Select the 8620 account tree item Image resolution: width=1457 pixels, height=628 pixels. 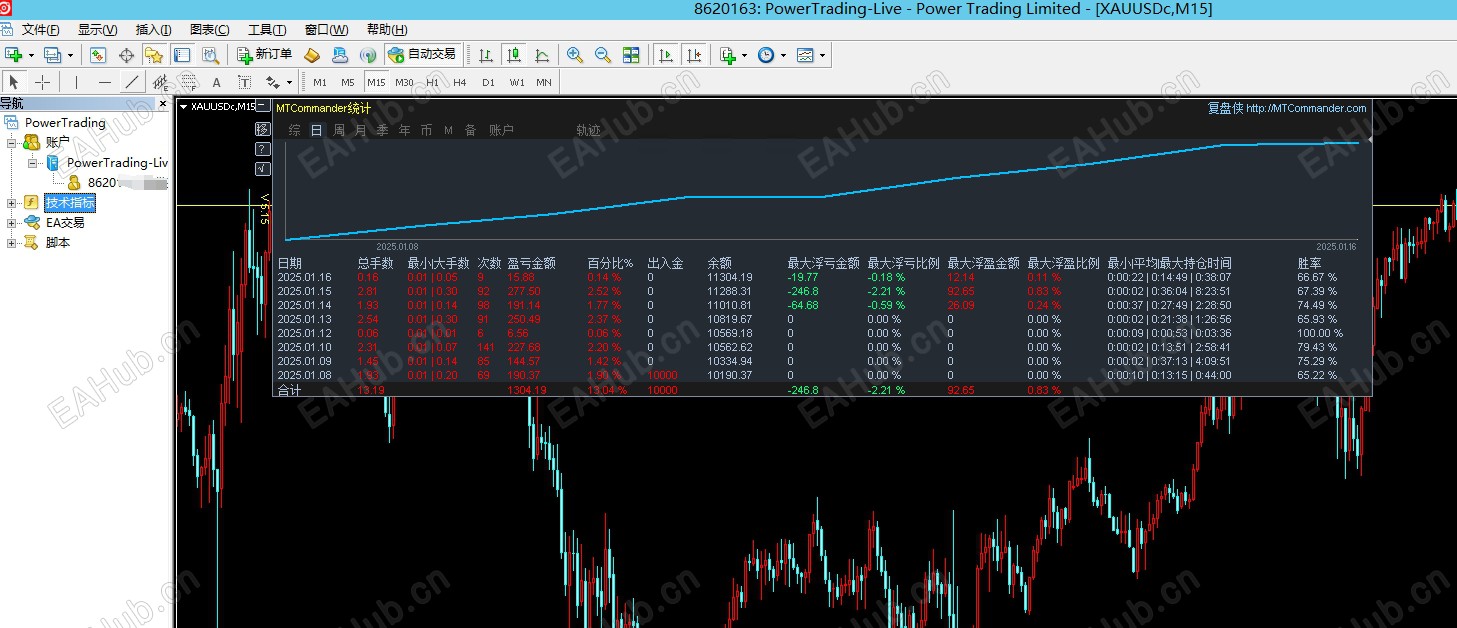pyautogui.click(x=117, y=183)
